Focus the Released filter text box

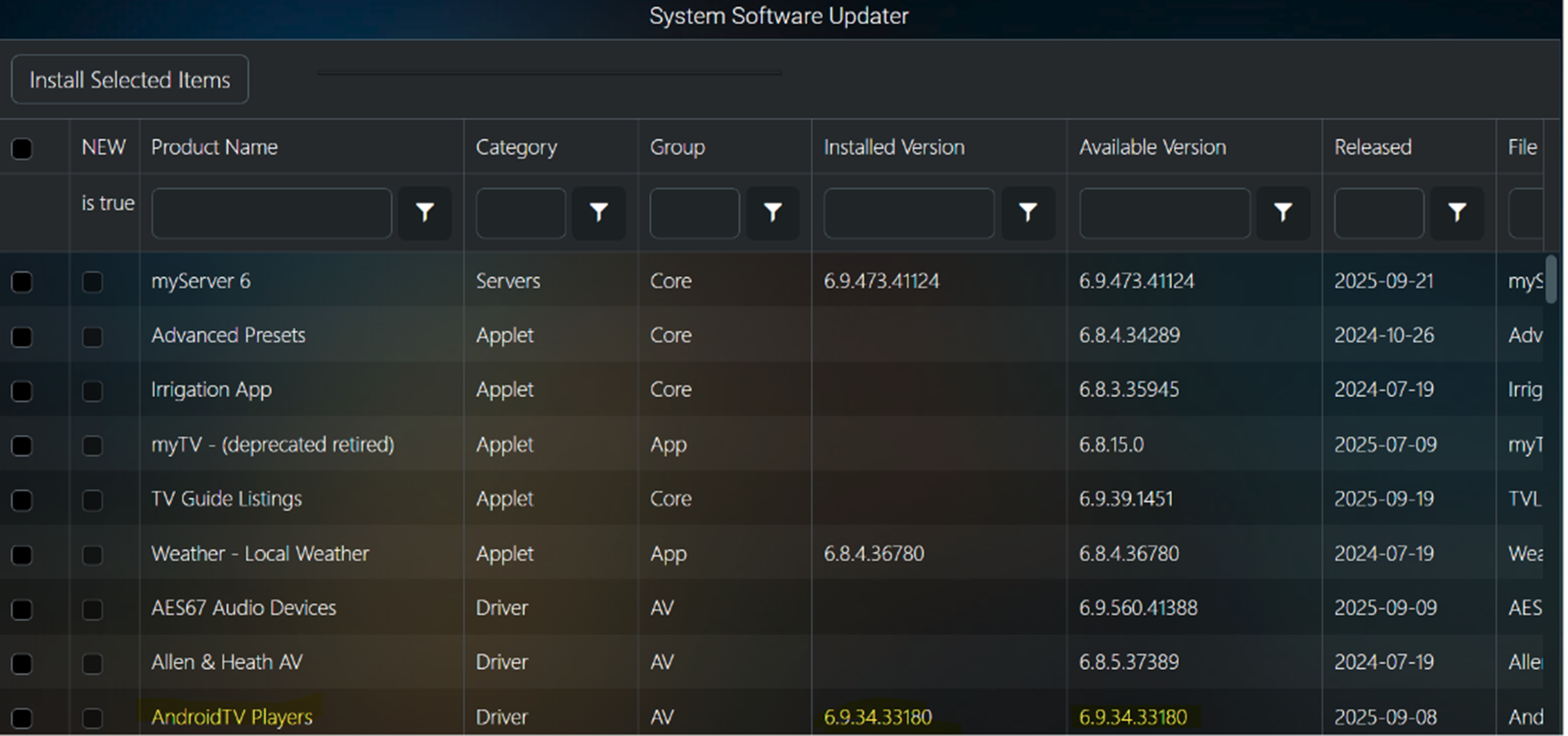[1379, 213]
